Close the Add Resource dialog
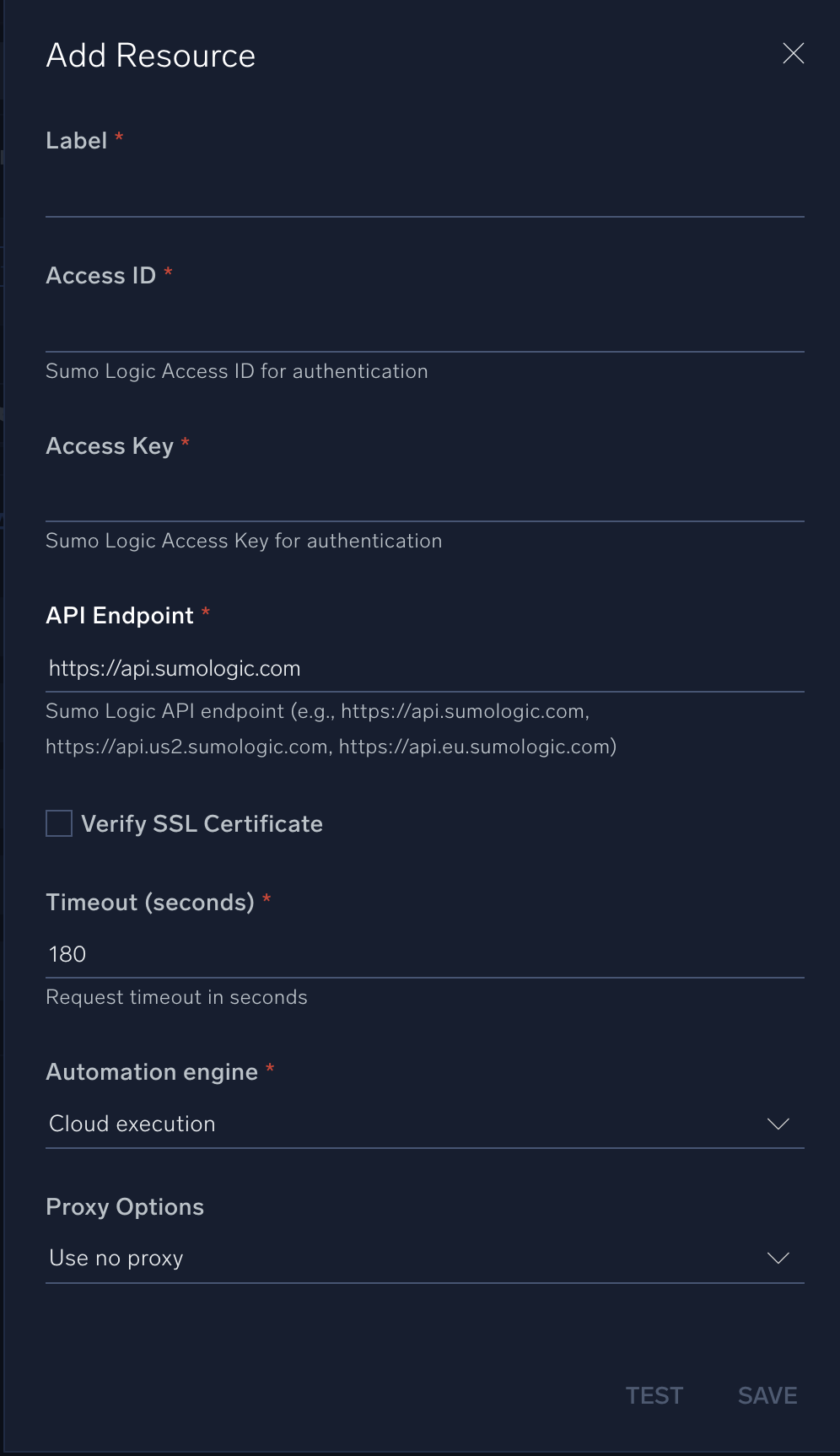 [x=793, y=54]
